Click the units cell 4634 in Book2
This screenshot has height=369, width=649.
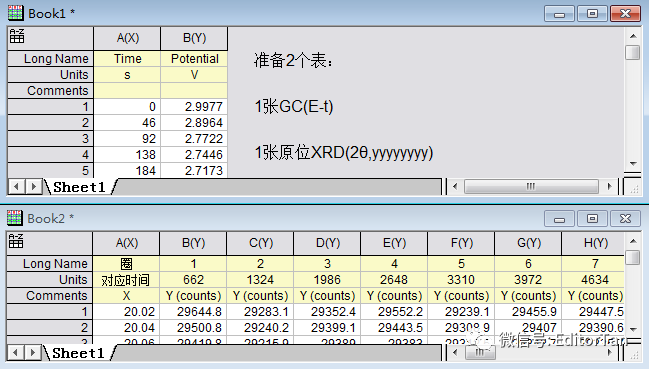pyautogui.click(x=594, y=280)
